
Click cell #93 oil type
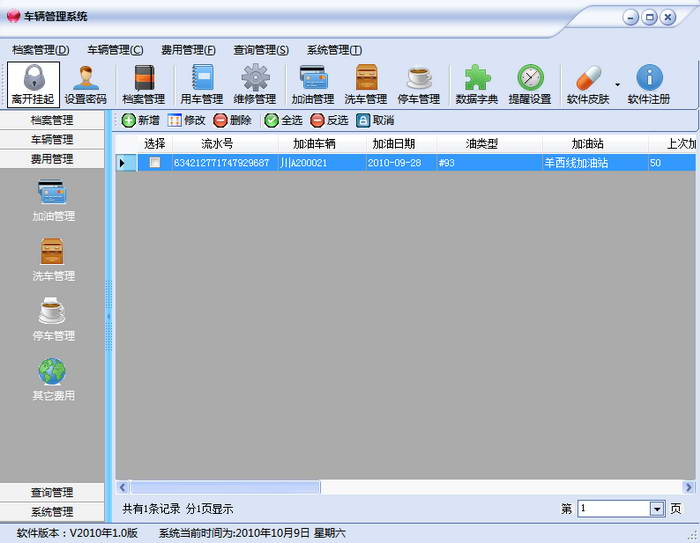pos(489,163)
